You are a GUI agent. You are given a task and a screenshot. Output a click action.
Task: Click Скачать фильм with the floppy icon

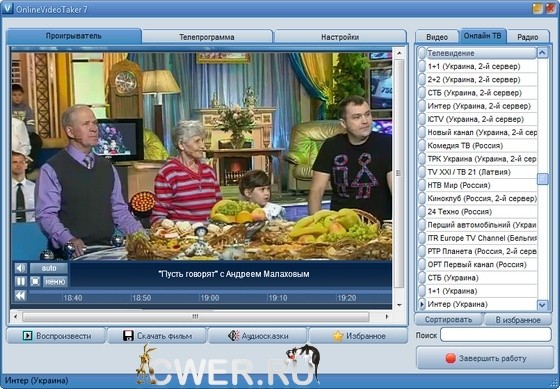(157, 336)
